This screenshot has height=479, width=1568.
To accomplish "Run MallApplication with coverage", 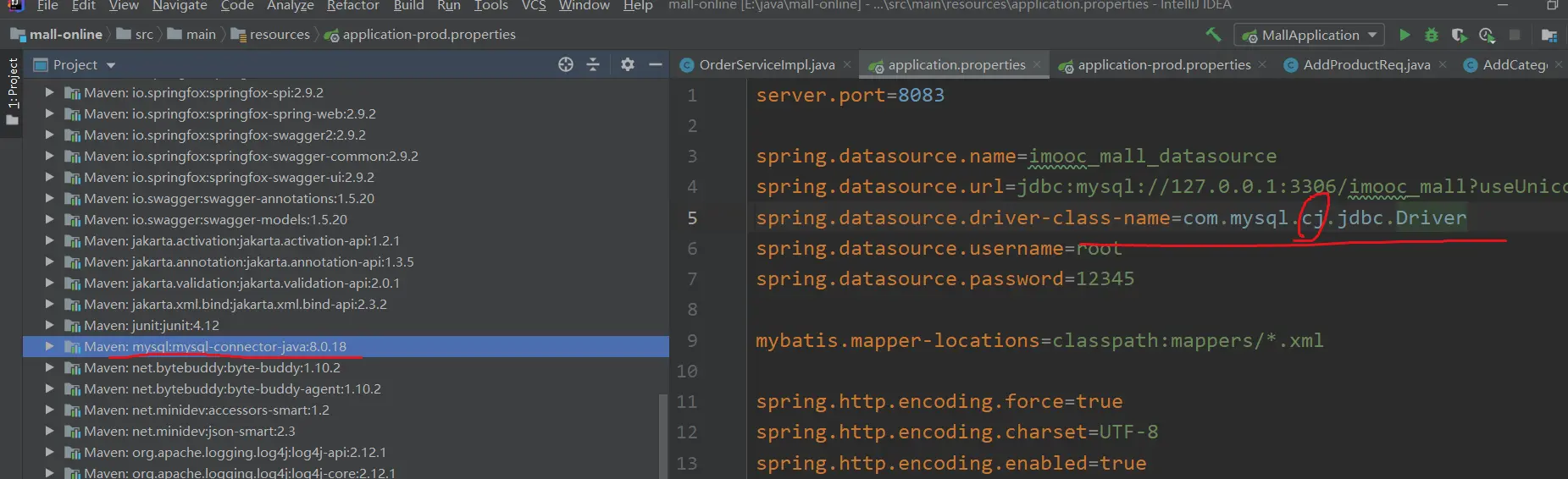I will [x=1459, y=35].
